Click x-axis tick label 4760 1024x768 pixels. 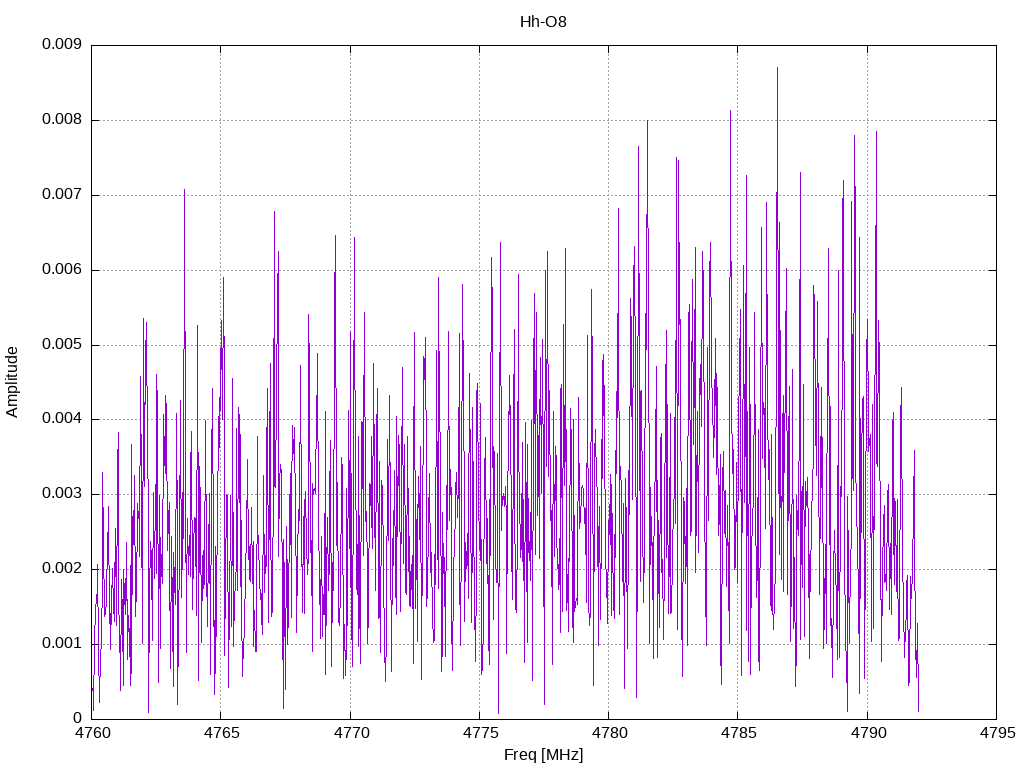(92, 733)
